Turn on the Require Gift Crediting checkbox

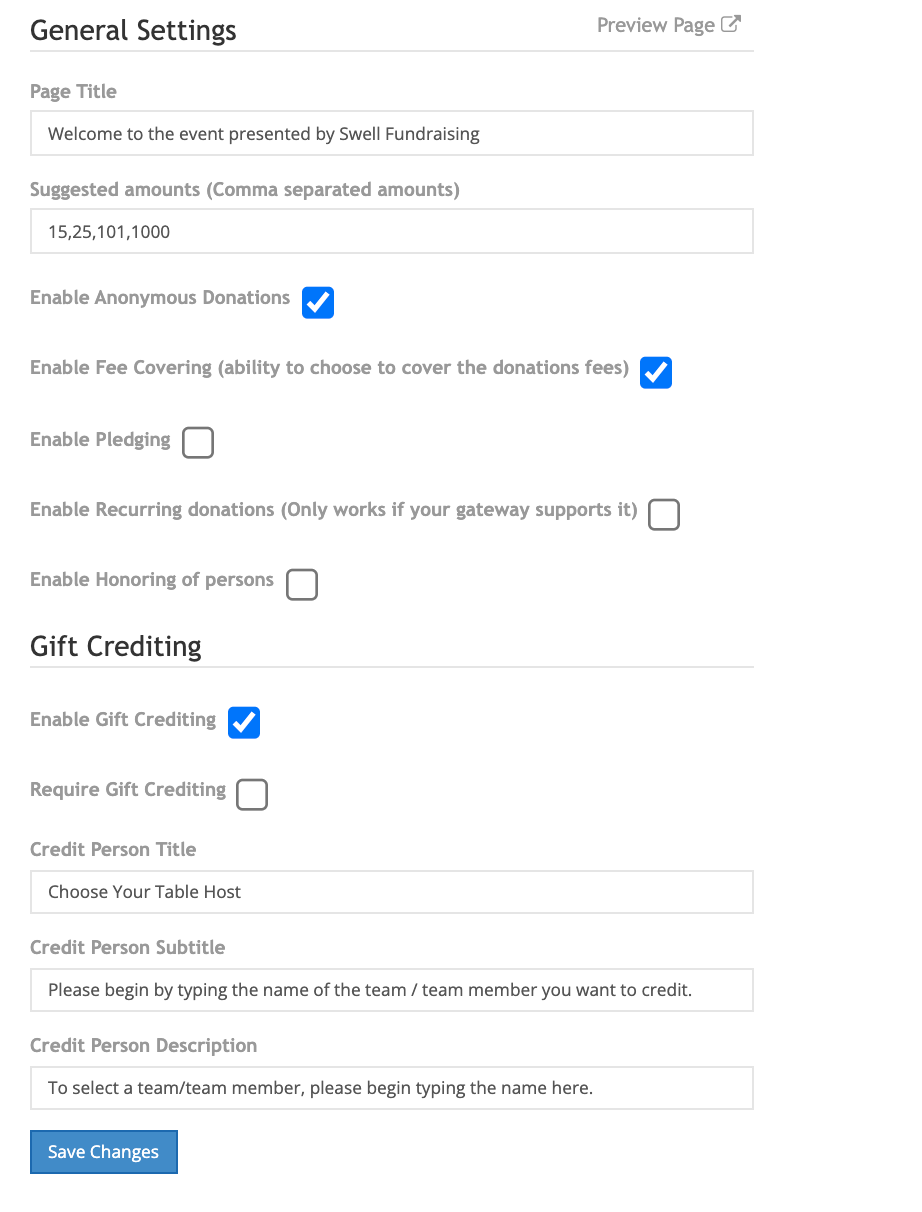pyautogui.click(x=252, y=794)
